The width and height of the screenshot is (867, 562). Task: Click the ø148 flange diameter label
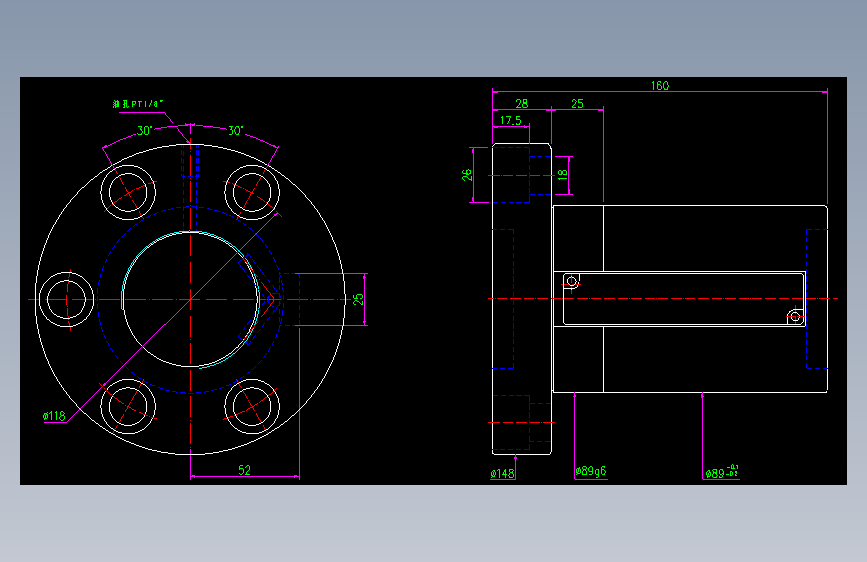pos(502,473)
